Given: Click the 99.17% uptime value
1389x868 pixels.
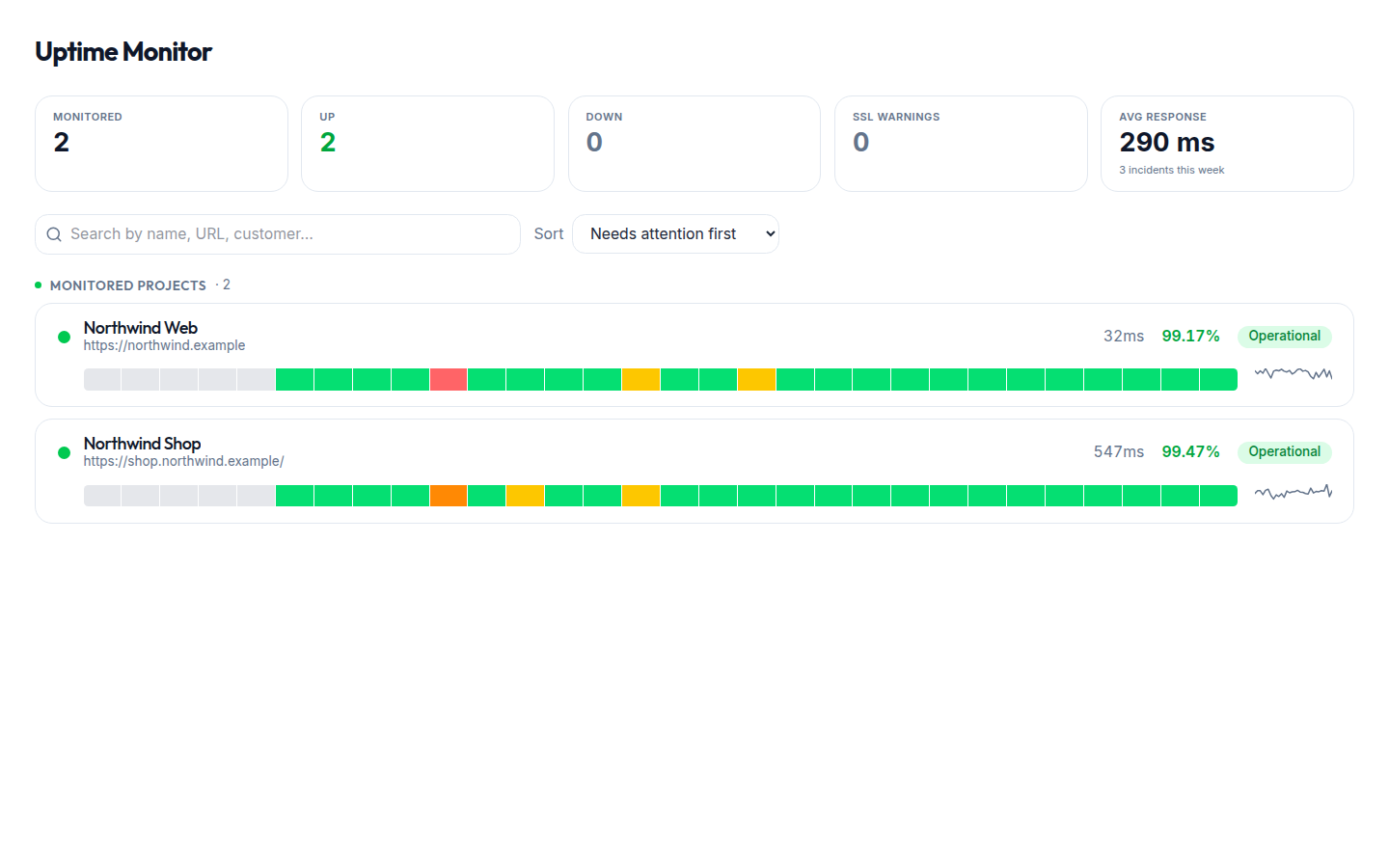Looking at the screenshot, I should [x=1190, y=337].
